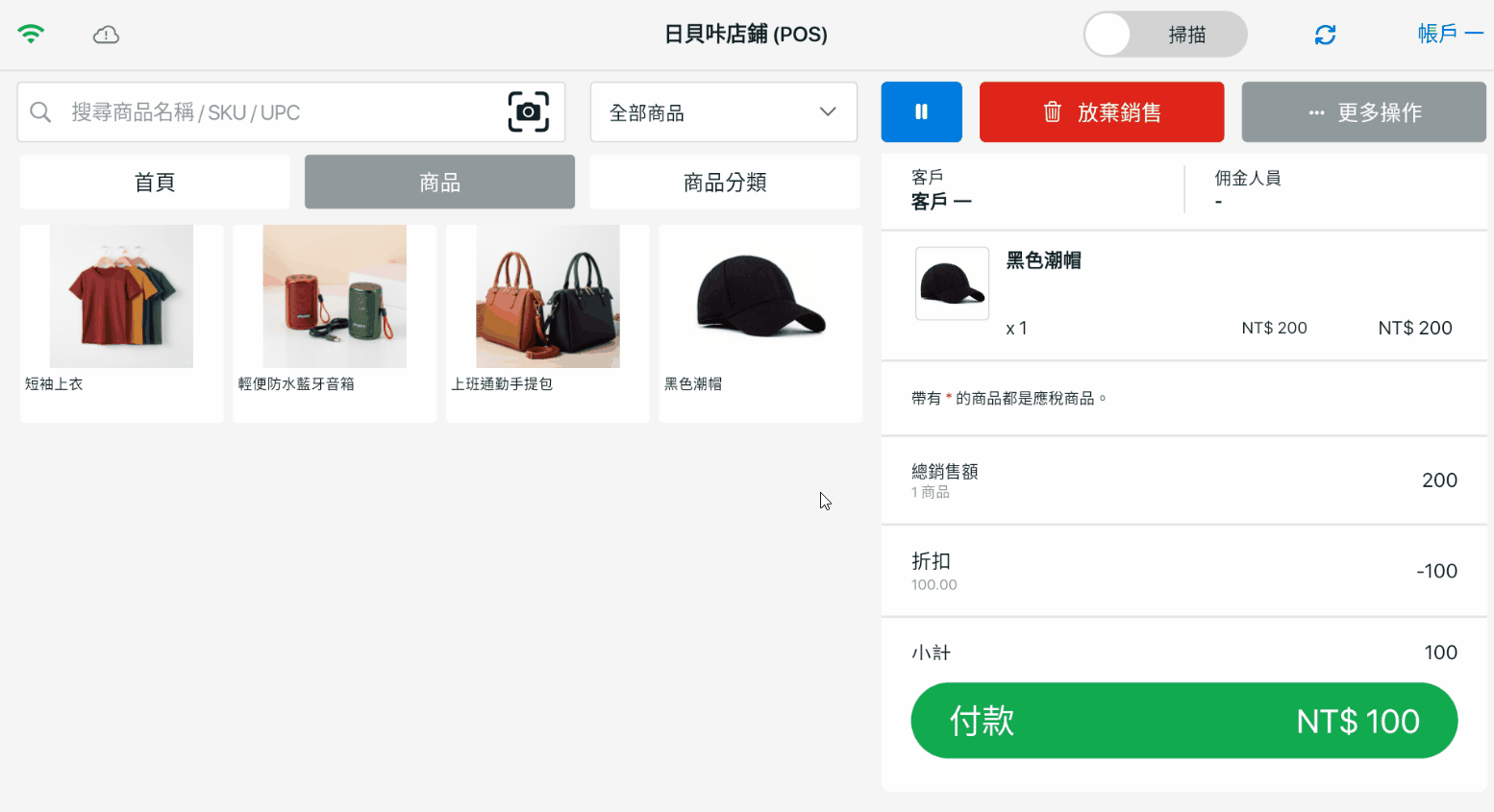Click the product search input field
Image resolution: width=1494 pixels, height=812 pixels.
point(279,112)
